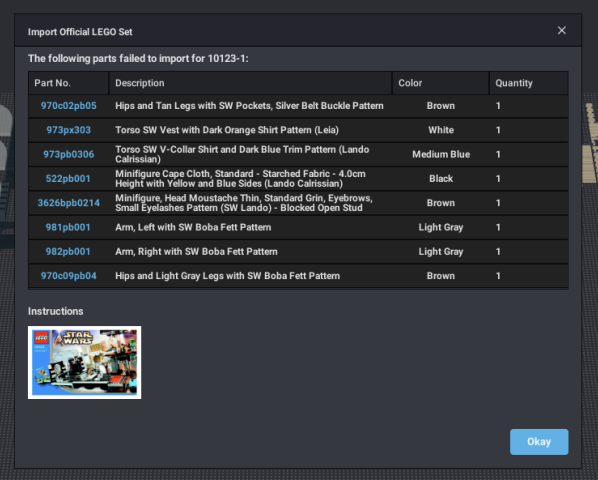Select 'Arm, Right with SW Boba Fett' text
Viewport: 598px width, 480px height.
click(196, 252)
